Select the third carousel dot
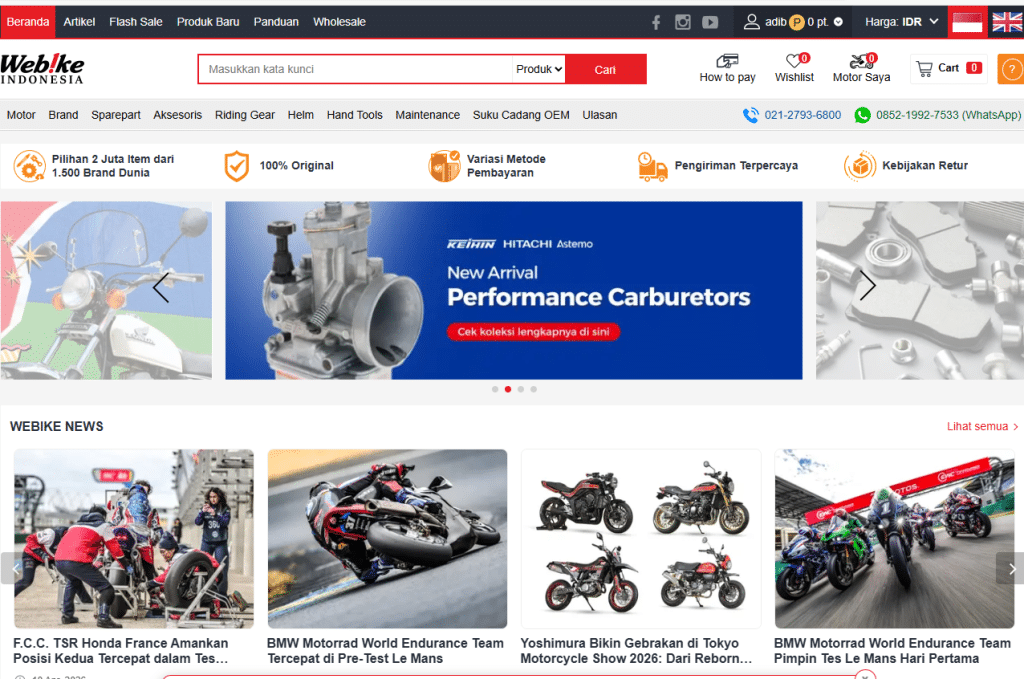Screen dimensions: 1024x679 tap(520, 389)
